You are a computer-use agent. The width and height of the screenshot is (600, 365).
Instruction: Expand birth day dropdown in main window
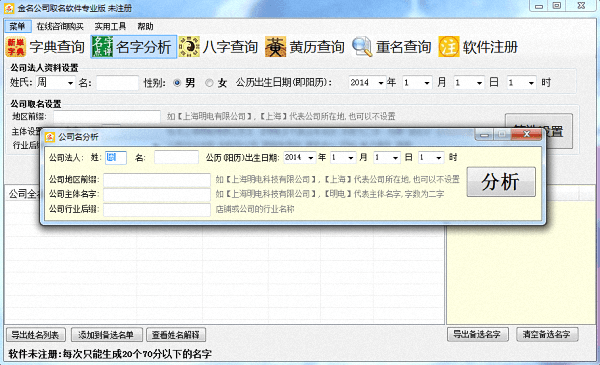pos(479,83)
